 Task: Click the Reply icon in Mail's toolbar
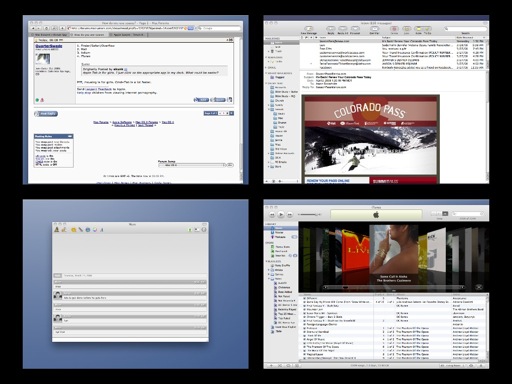tap(331, 29)
